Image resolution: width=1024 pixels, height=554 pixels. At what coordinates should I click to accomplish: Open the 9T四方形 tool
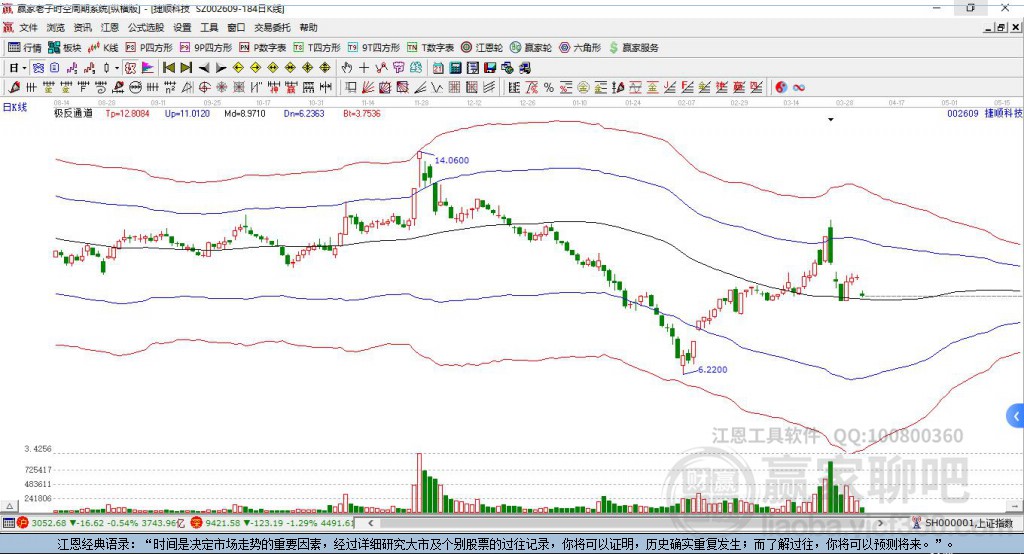(x=374, y=48)
